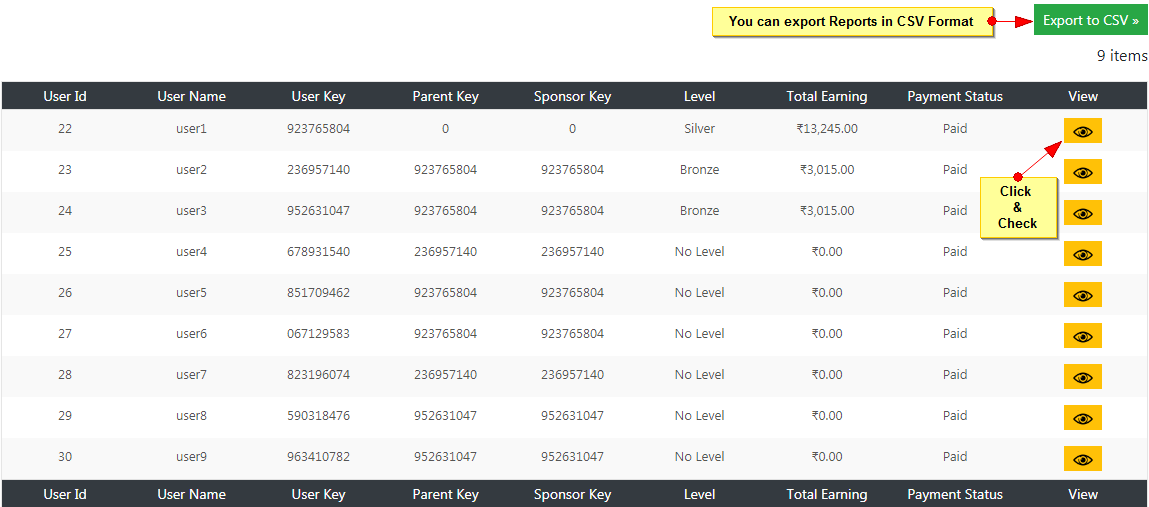
Task: Click the Payment Status header
Action: click(x=955, y=96)
